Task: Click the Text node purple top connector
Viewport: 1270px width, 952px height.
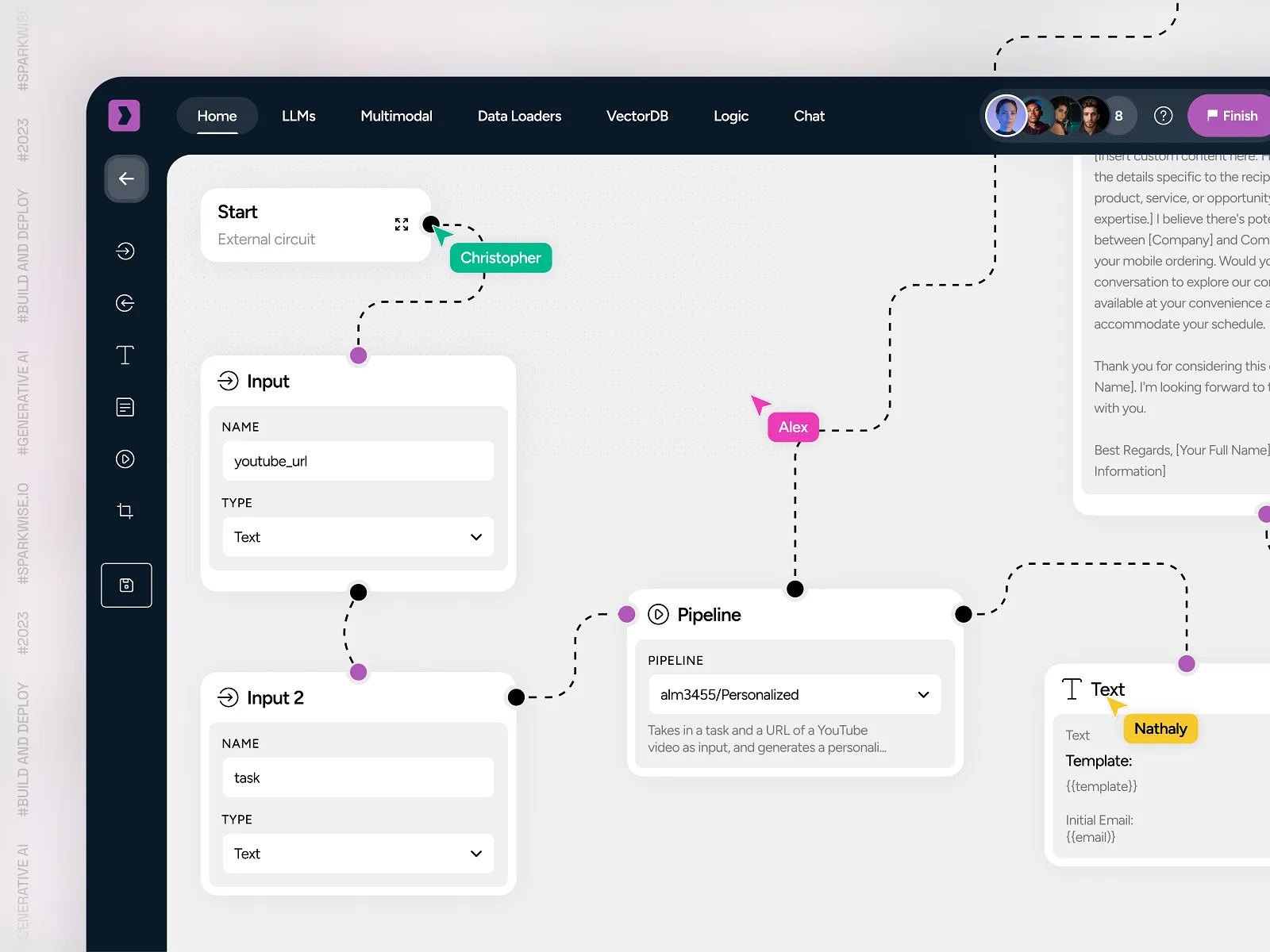Action: coord(1187,664)
